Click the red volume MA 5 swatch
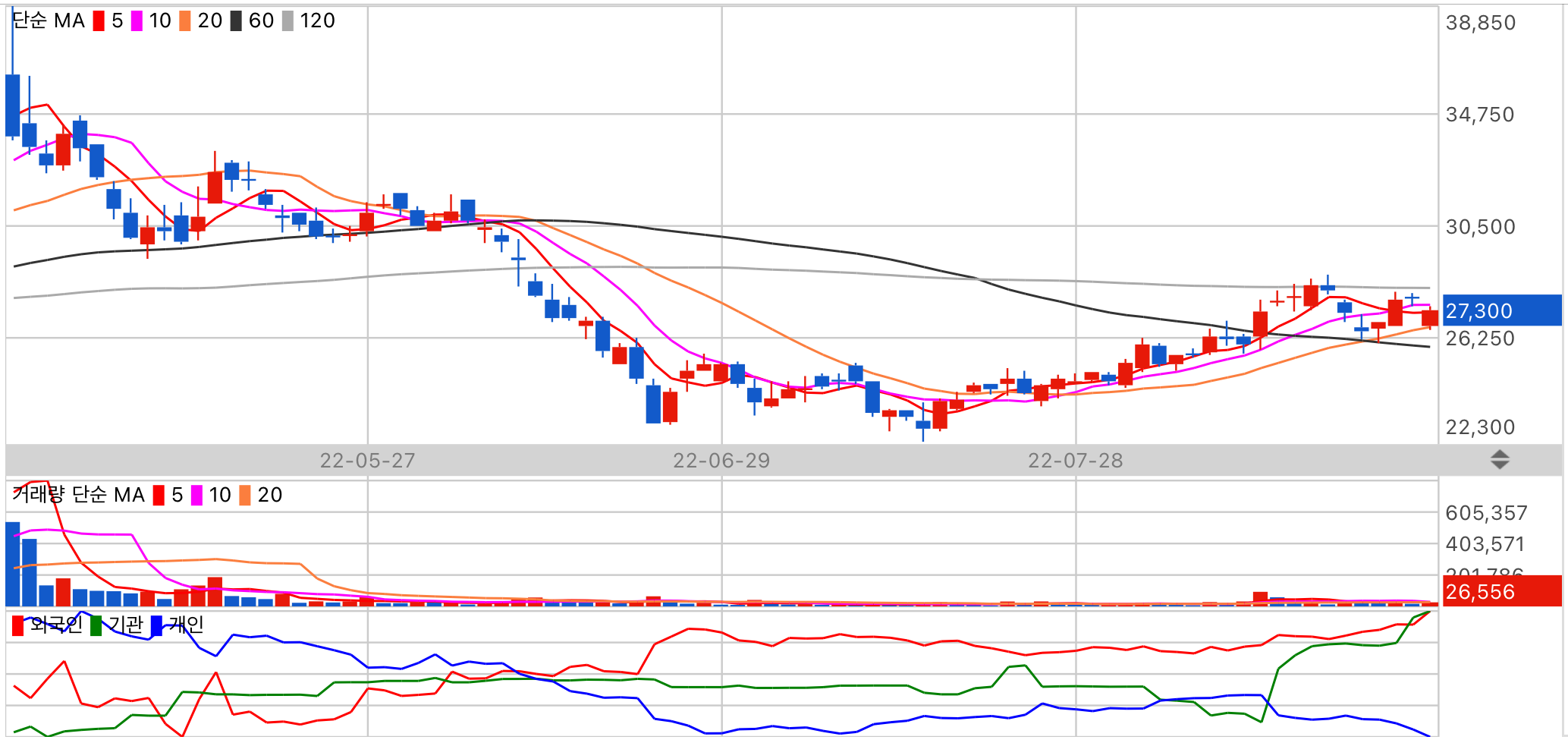1568x743 pixels. tap(159, 496)
